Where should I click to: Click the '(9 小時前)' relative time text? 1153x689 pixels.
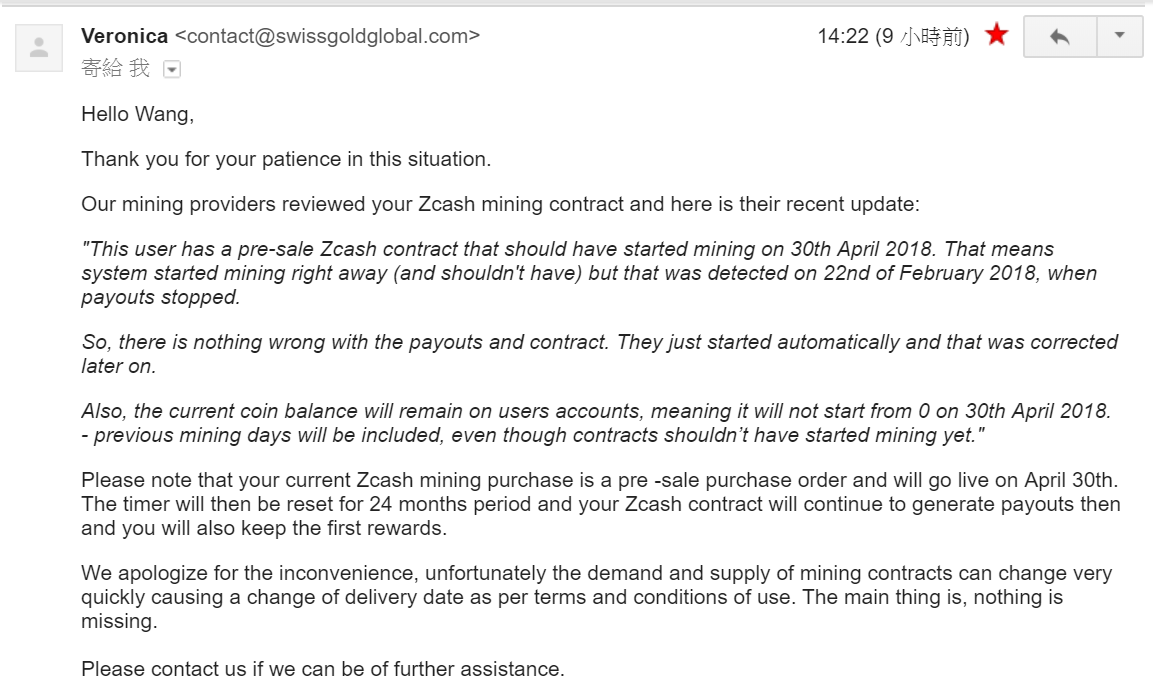(x=922, y=37)
